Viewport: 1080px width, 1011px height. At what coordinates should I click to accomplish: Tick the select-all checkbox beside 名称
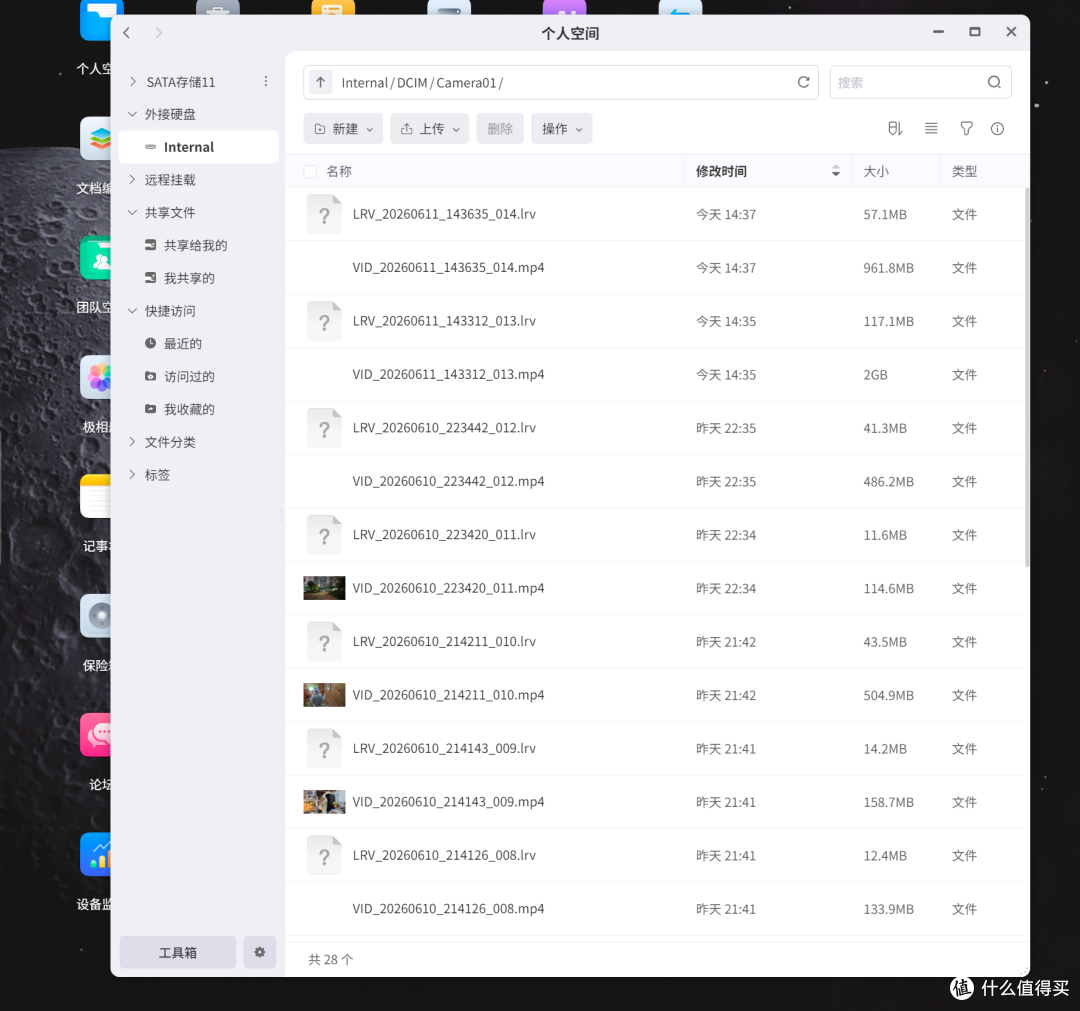coord(311,171)
